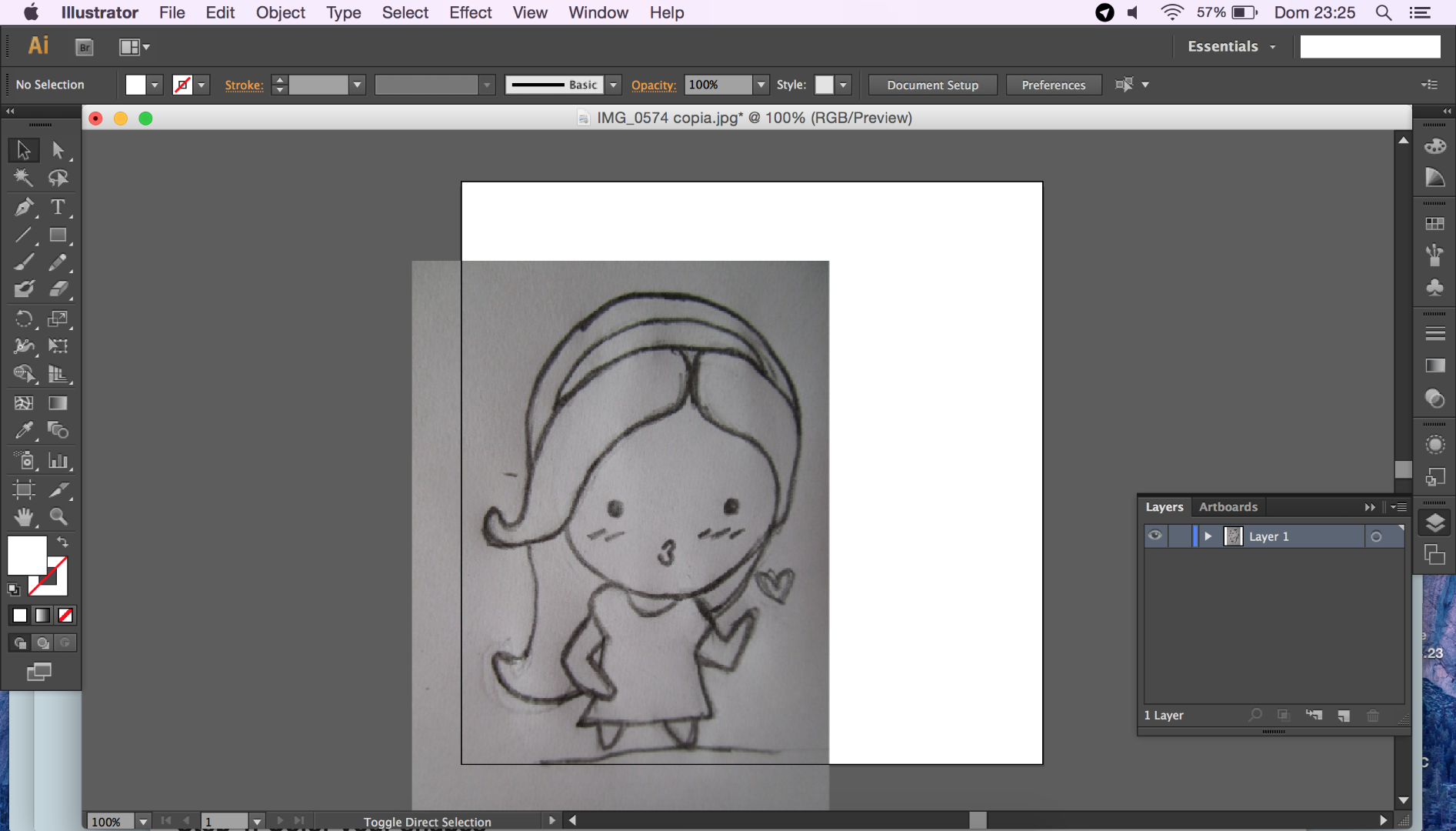Select the Blend tool
The width and height of the screenshot is (1456, 831).
58,430
